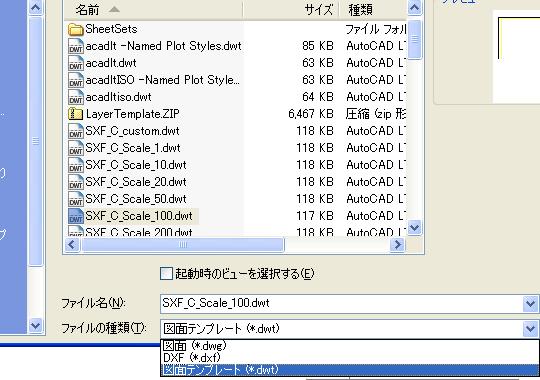Viewport: 540px width, 380px height.
Task: Select file name SXF_C_custom.dwt
Action: coord(133,131)
